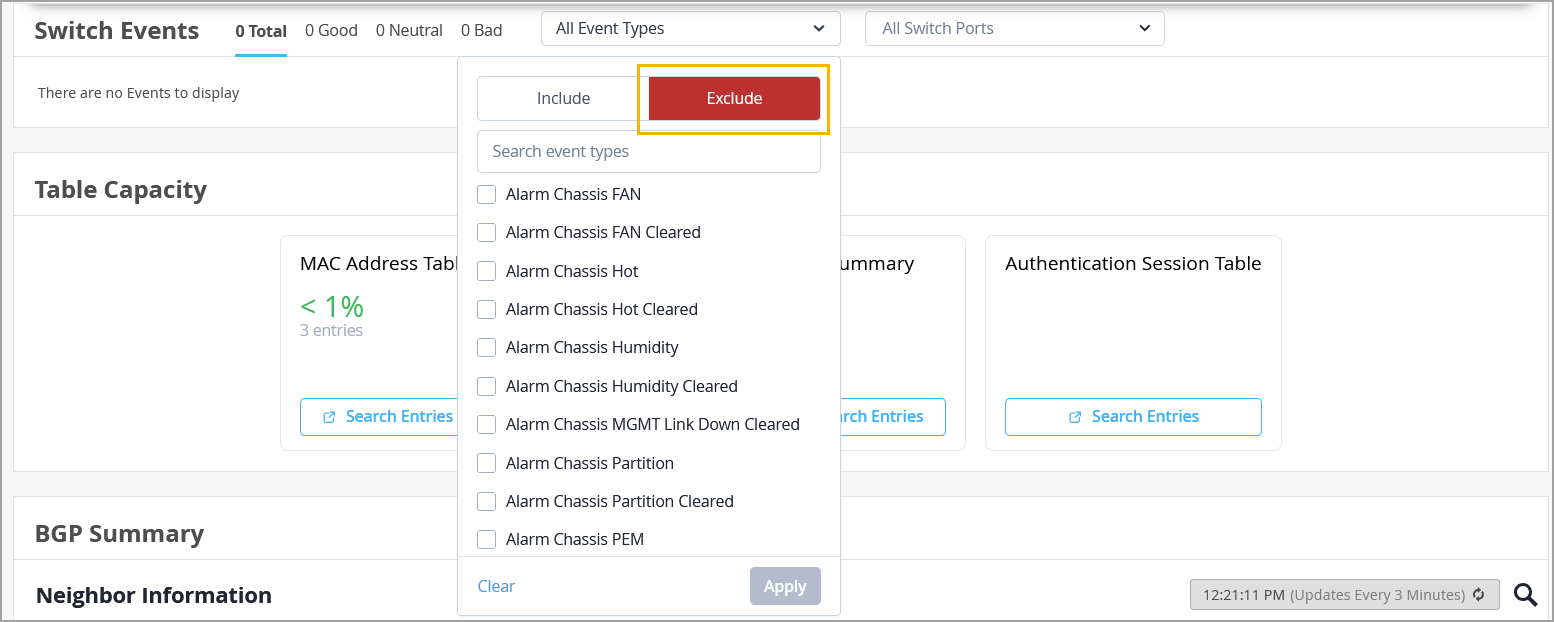
Task: Tick Alarm Chassis MGMT Link Down Cleared checkbox
Action: (487, 424)
